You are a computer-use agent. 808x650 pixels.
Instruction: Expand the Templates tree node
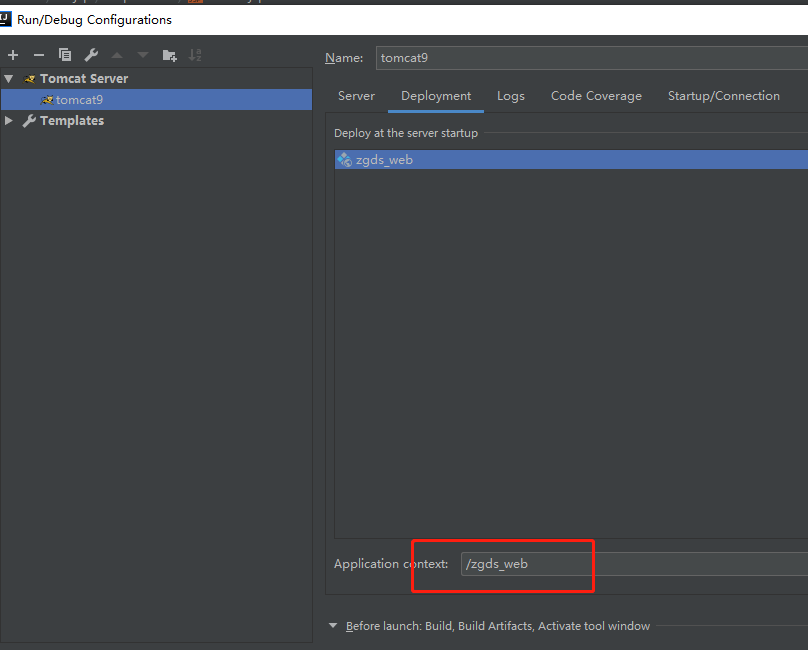tap(9, 121)
